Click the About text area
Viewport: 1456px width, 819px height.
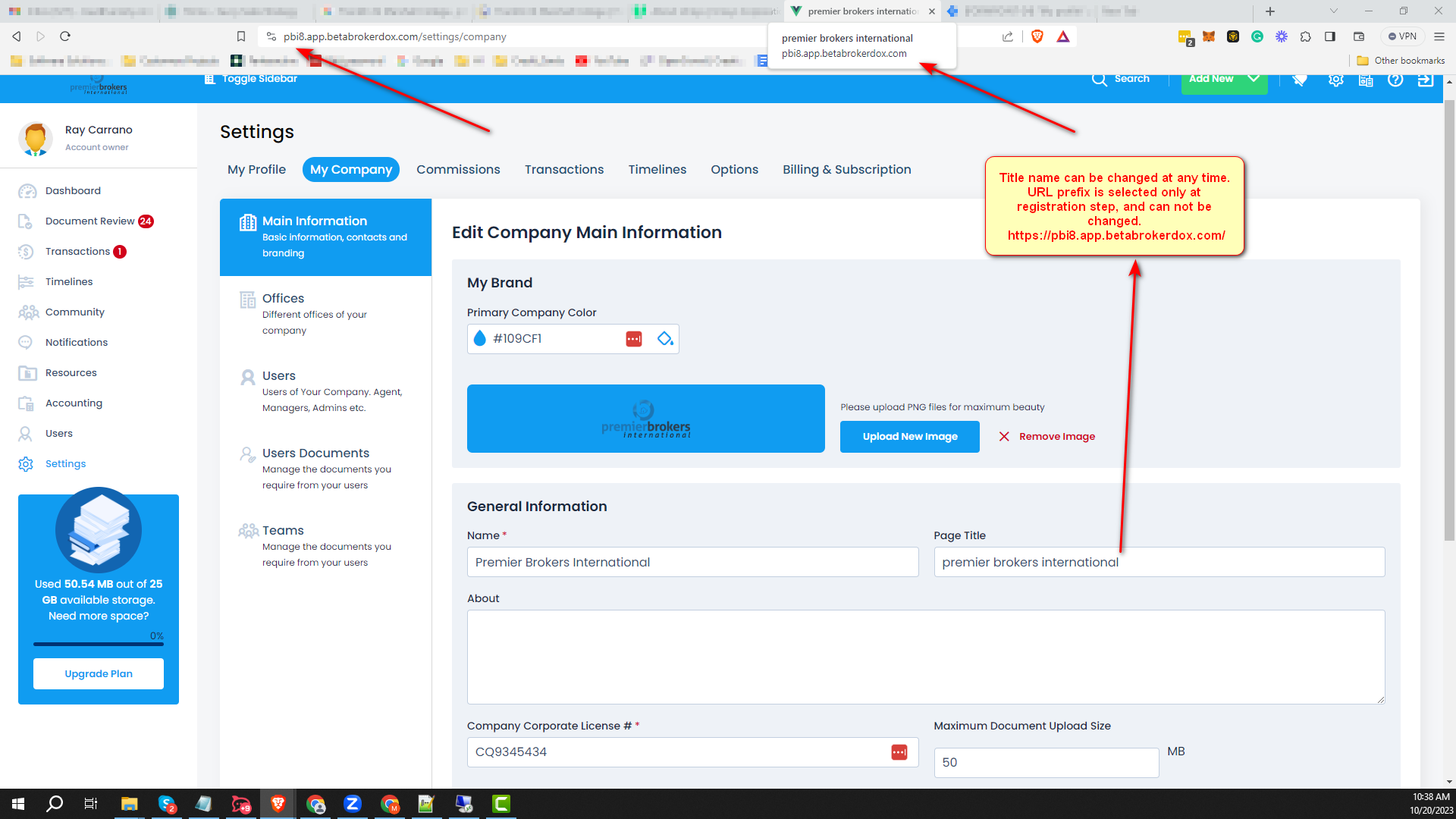click(926, 657)
